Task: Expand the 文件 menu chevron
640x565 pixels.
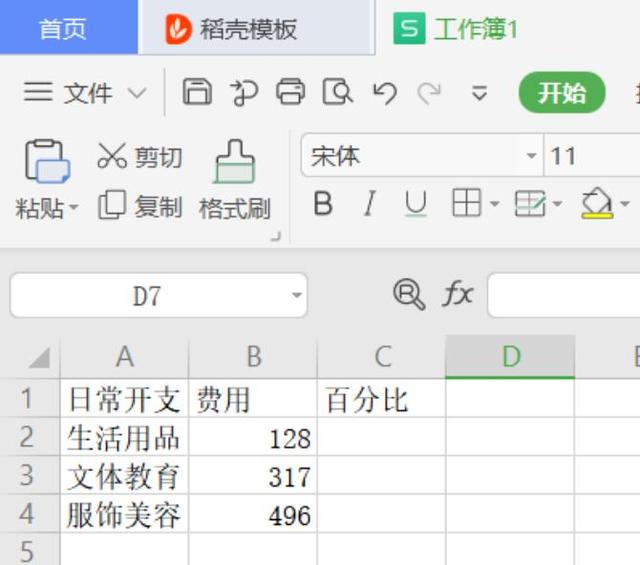Action: 137,93
